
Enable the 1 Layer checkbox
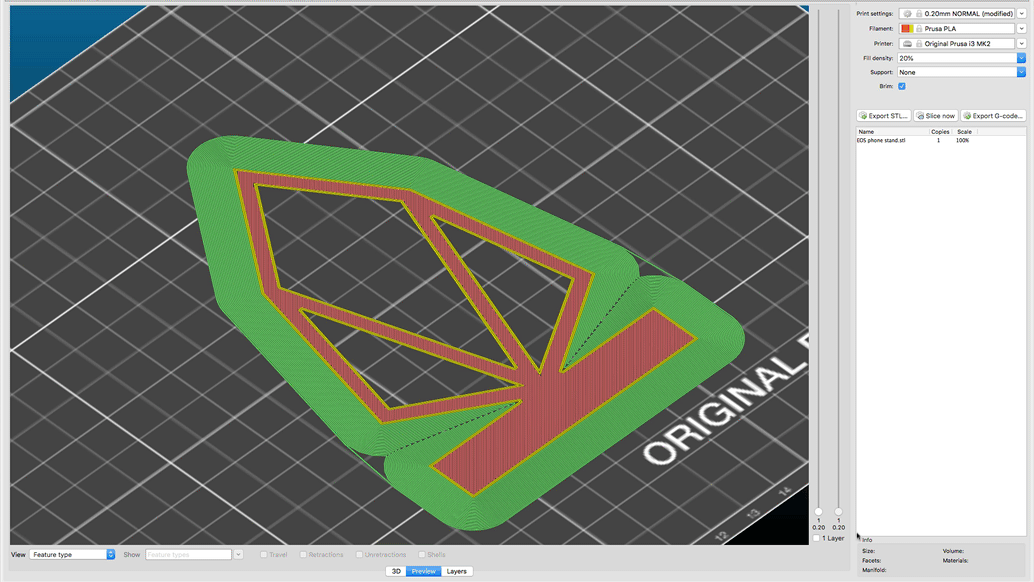point(816,538)
